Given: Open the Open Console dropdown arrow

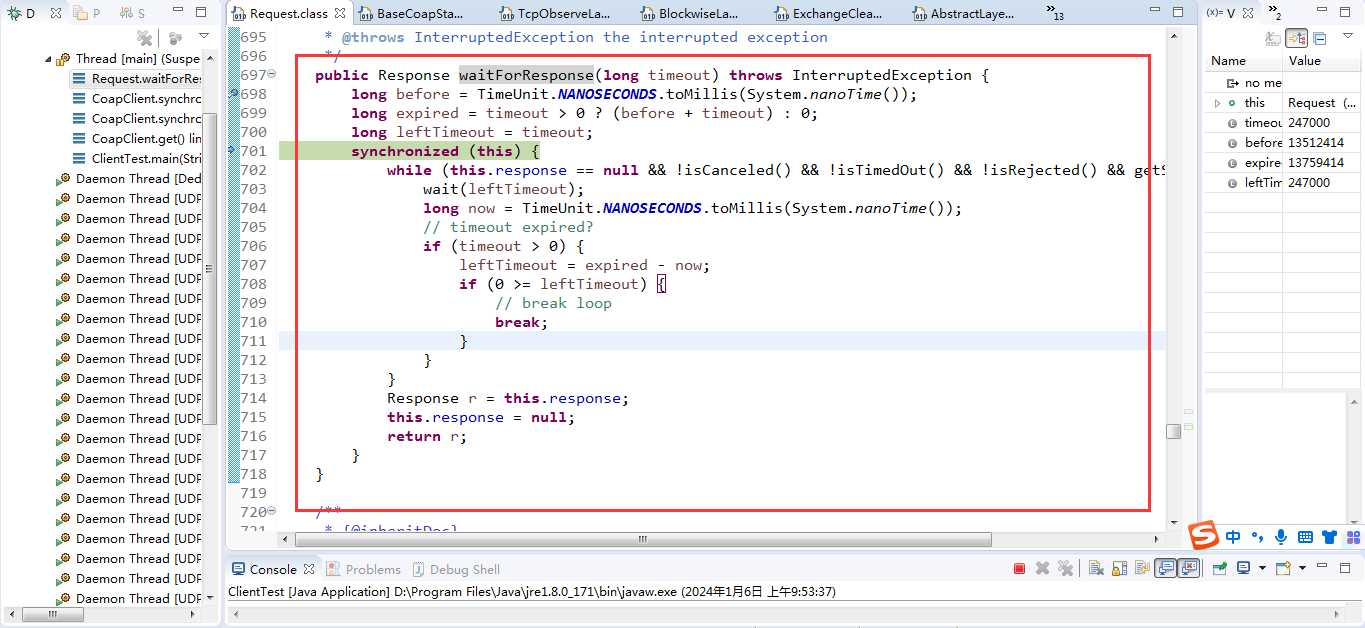Looking at the screenshot, I should coord(1302,569).
